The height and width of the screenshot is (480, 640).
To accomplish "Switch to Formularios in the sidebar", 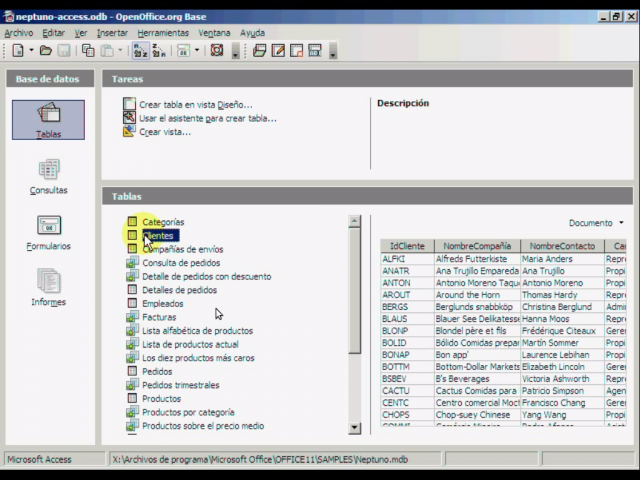I will tap(49, 233).
